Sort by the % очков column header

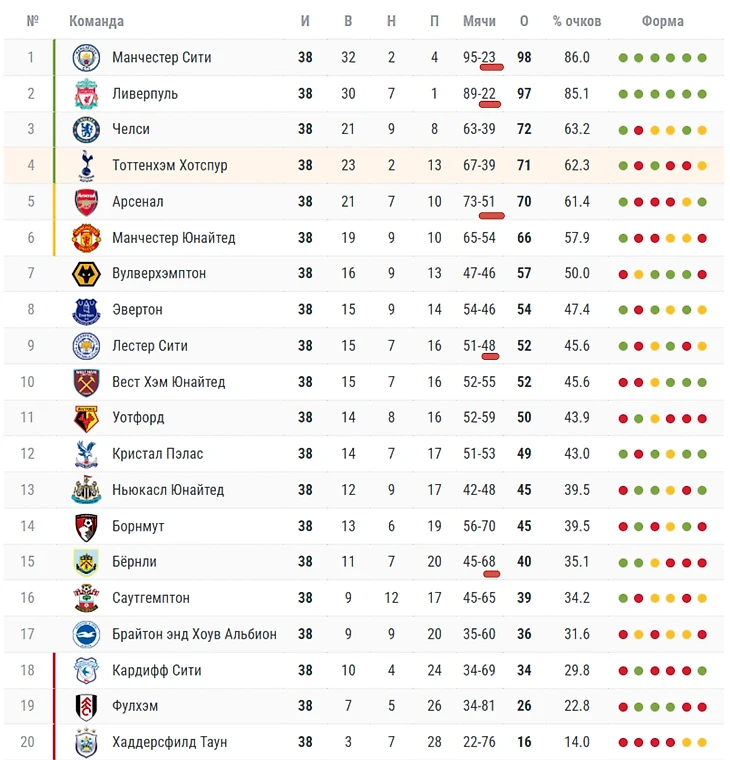pos(577,21)
